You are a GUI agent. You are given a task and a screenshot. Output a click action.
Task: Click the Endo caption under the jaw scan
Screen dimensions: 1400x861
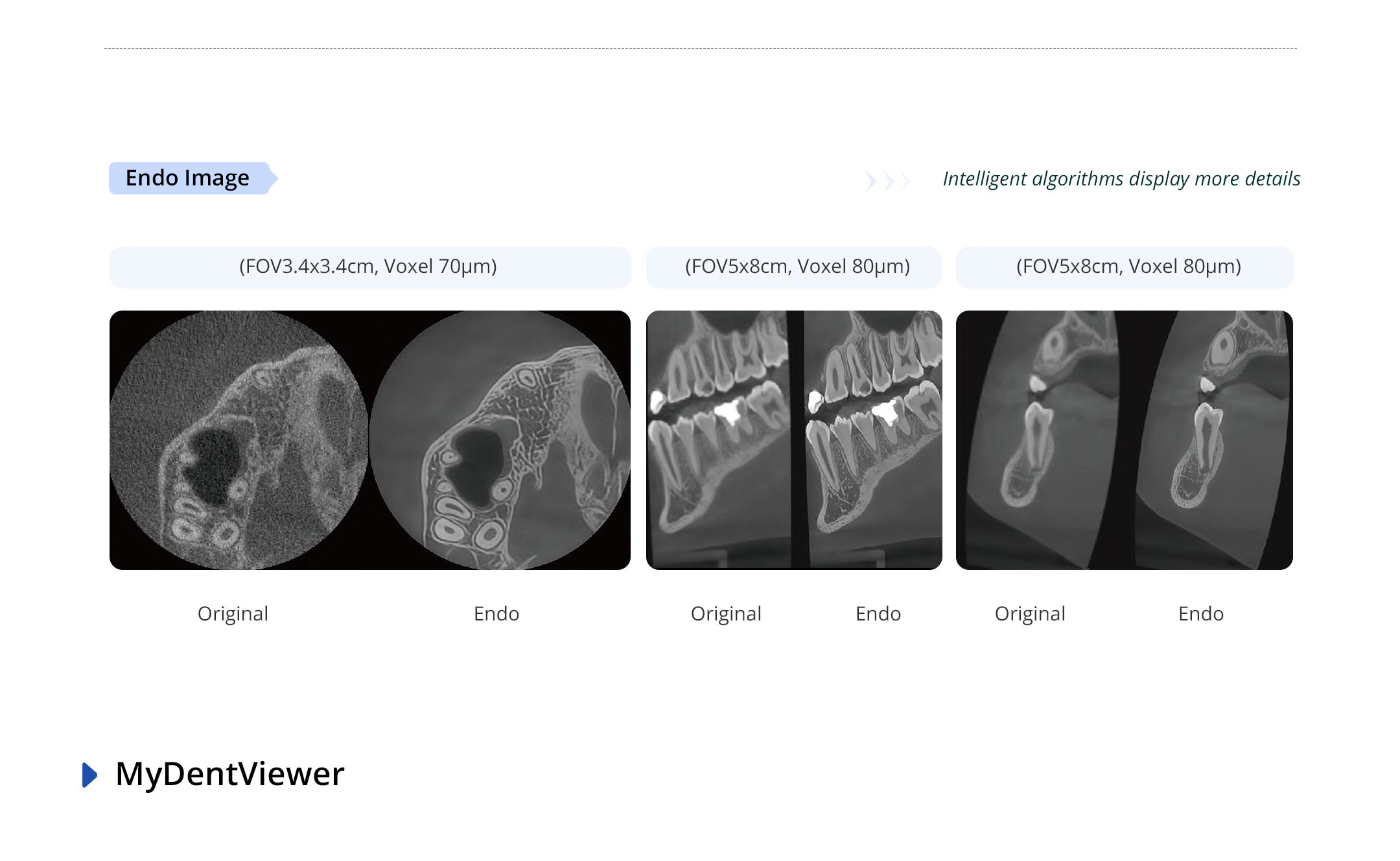click(878, 614)
